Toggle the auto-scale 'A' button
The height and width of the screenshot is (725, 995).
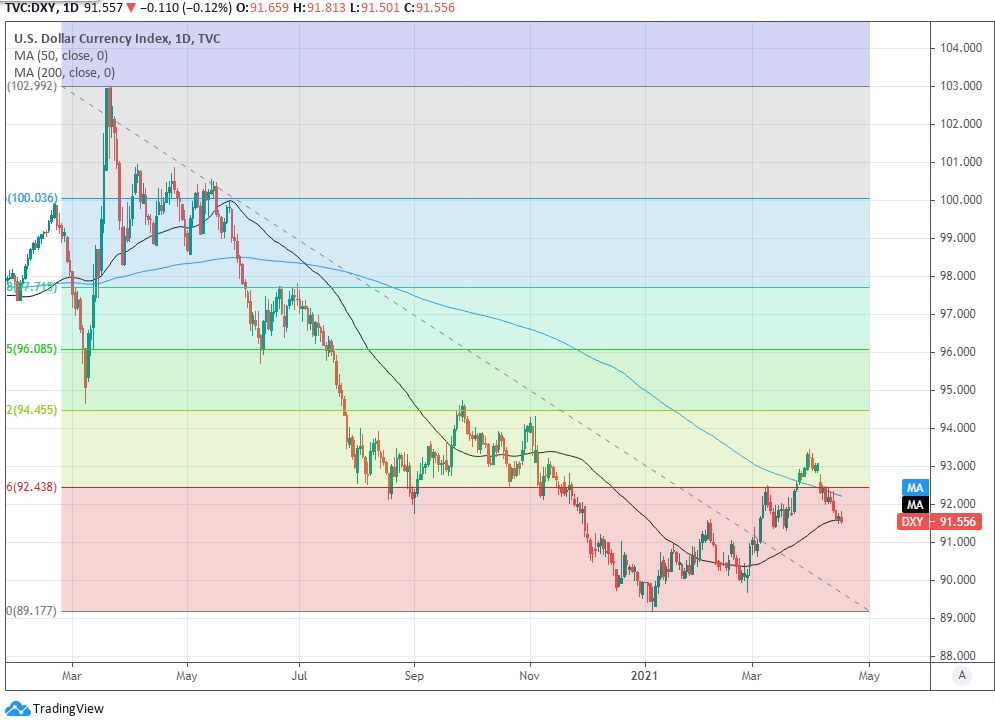[x=961, y=675]
